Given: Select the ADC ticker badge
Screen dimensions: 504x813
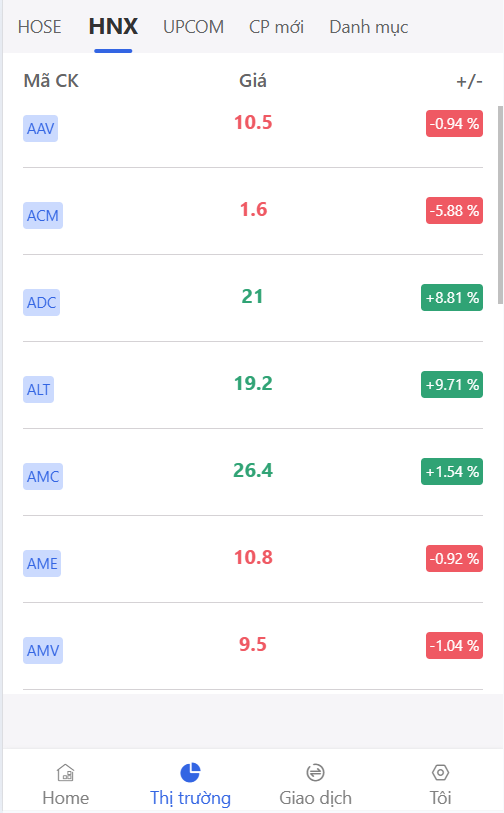Looking at the screenshot, I should tap(41, 302).
